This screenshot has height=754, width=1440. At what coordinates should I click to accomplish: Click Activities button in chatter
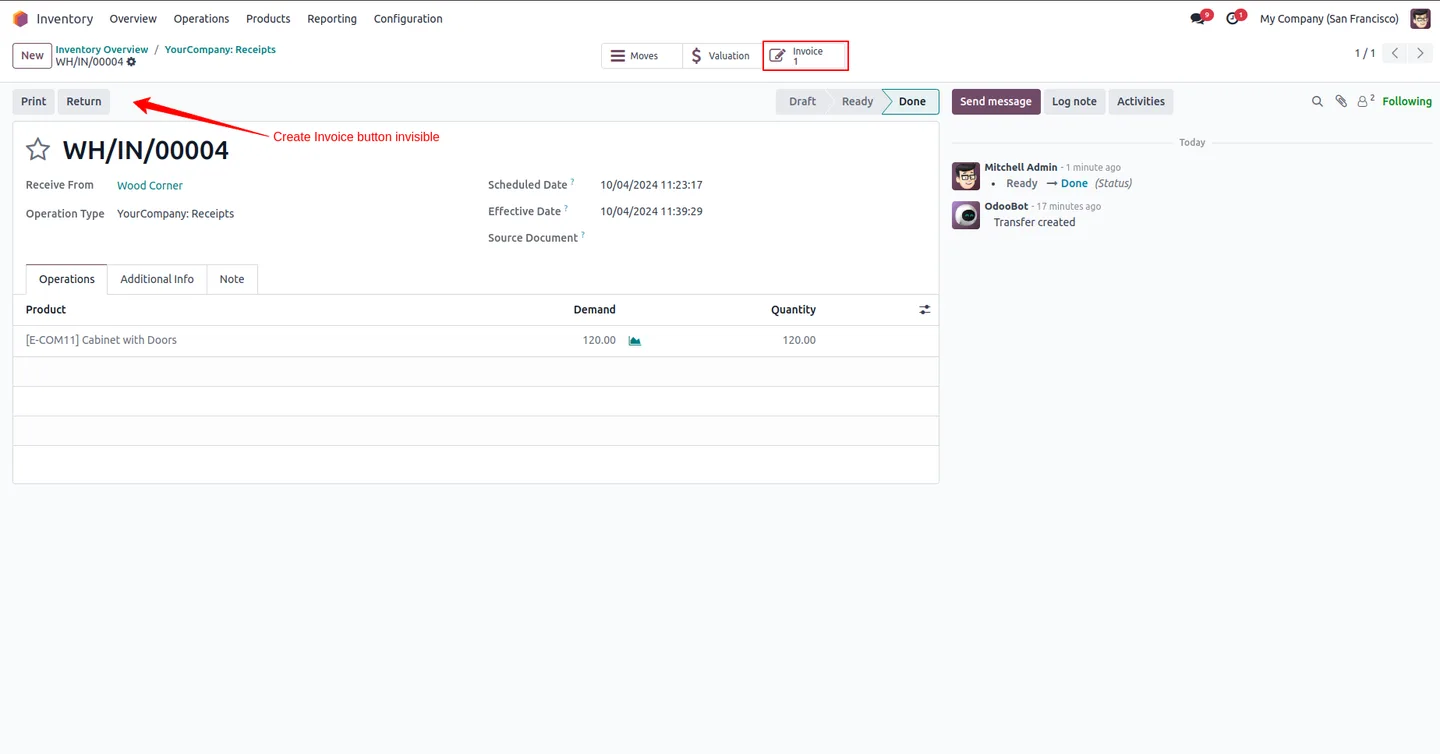1141,102
